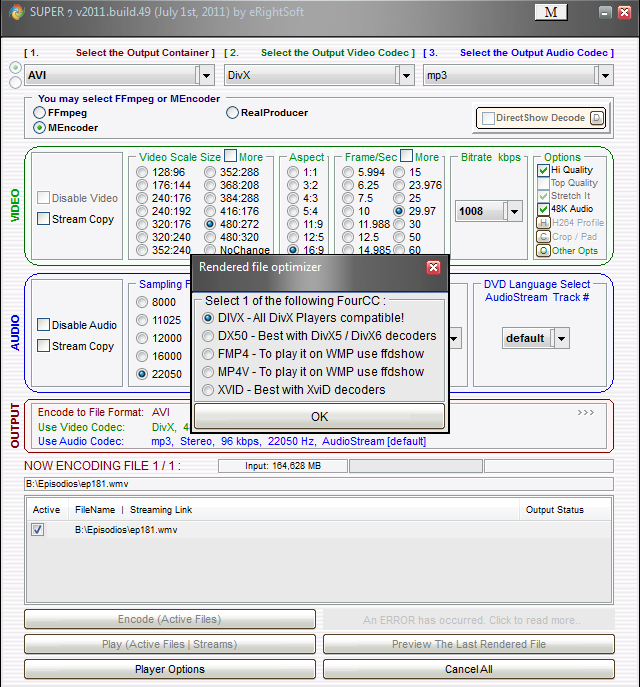This screenshot has height=687, width=640.
Task: Select MP4V FourCC option
Action: [208, 372]
